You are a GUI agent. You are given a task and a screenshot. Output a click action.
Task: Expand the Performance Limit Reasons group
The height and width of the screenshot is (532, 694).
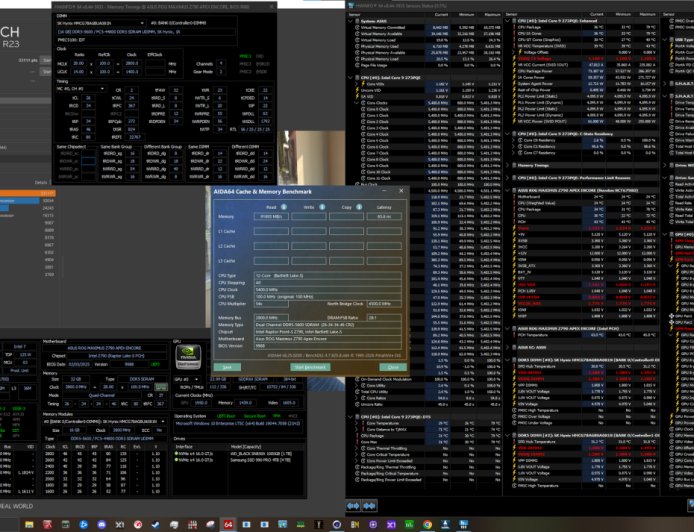507,178
